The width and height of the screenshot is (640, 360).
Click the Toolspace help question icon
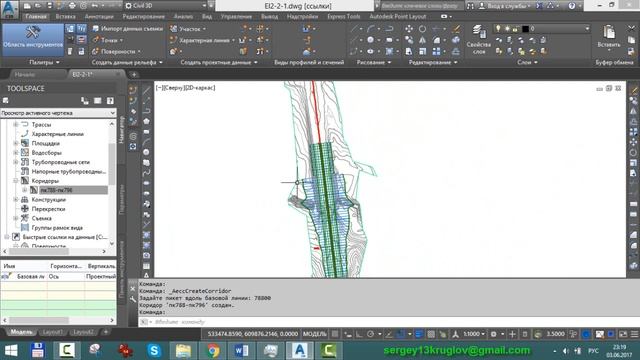(110, 100)
